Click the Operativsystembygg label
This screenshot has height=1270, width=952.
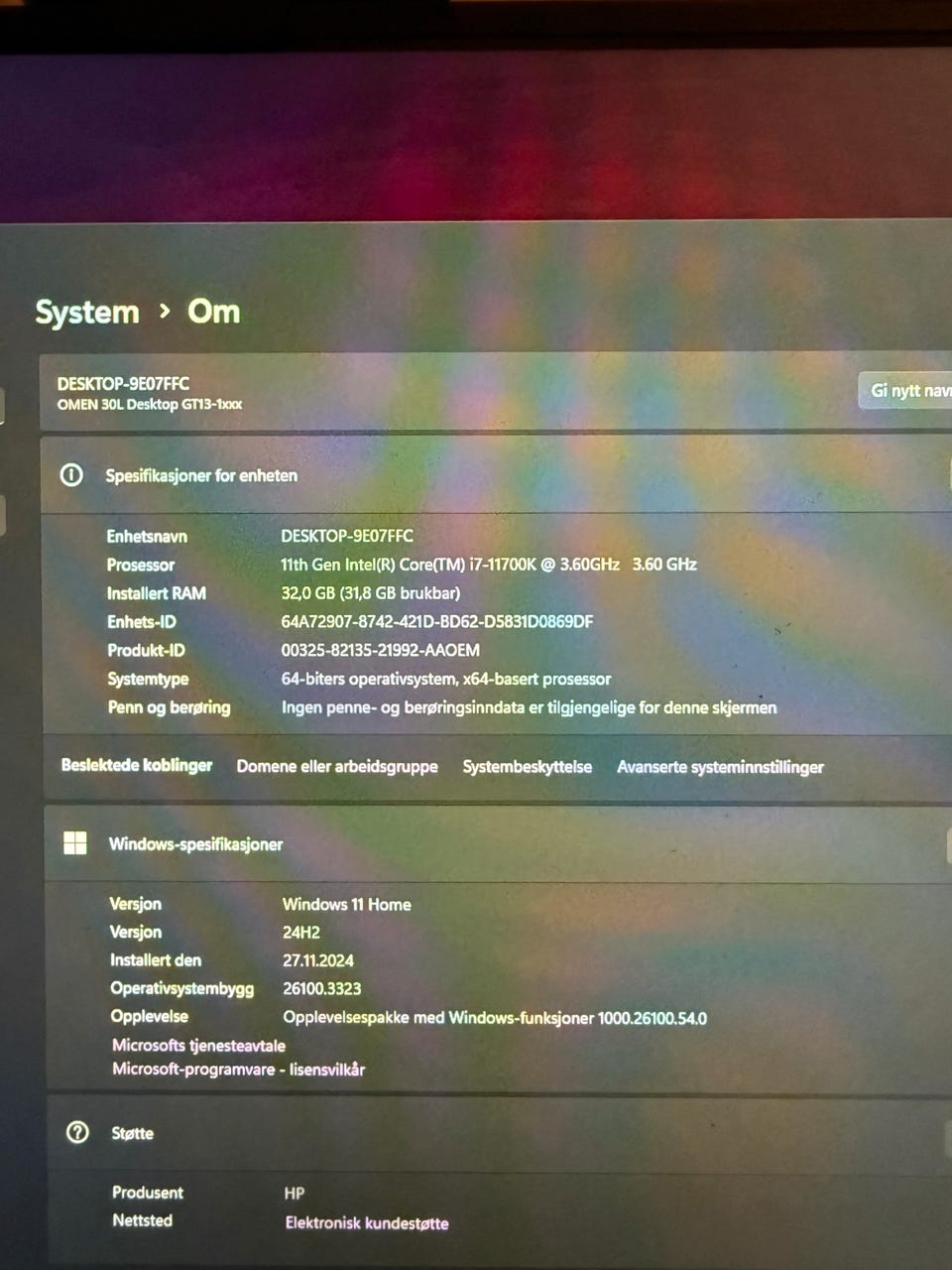(x=182, y=989)
